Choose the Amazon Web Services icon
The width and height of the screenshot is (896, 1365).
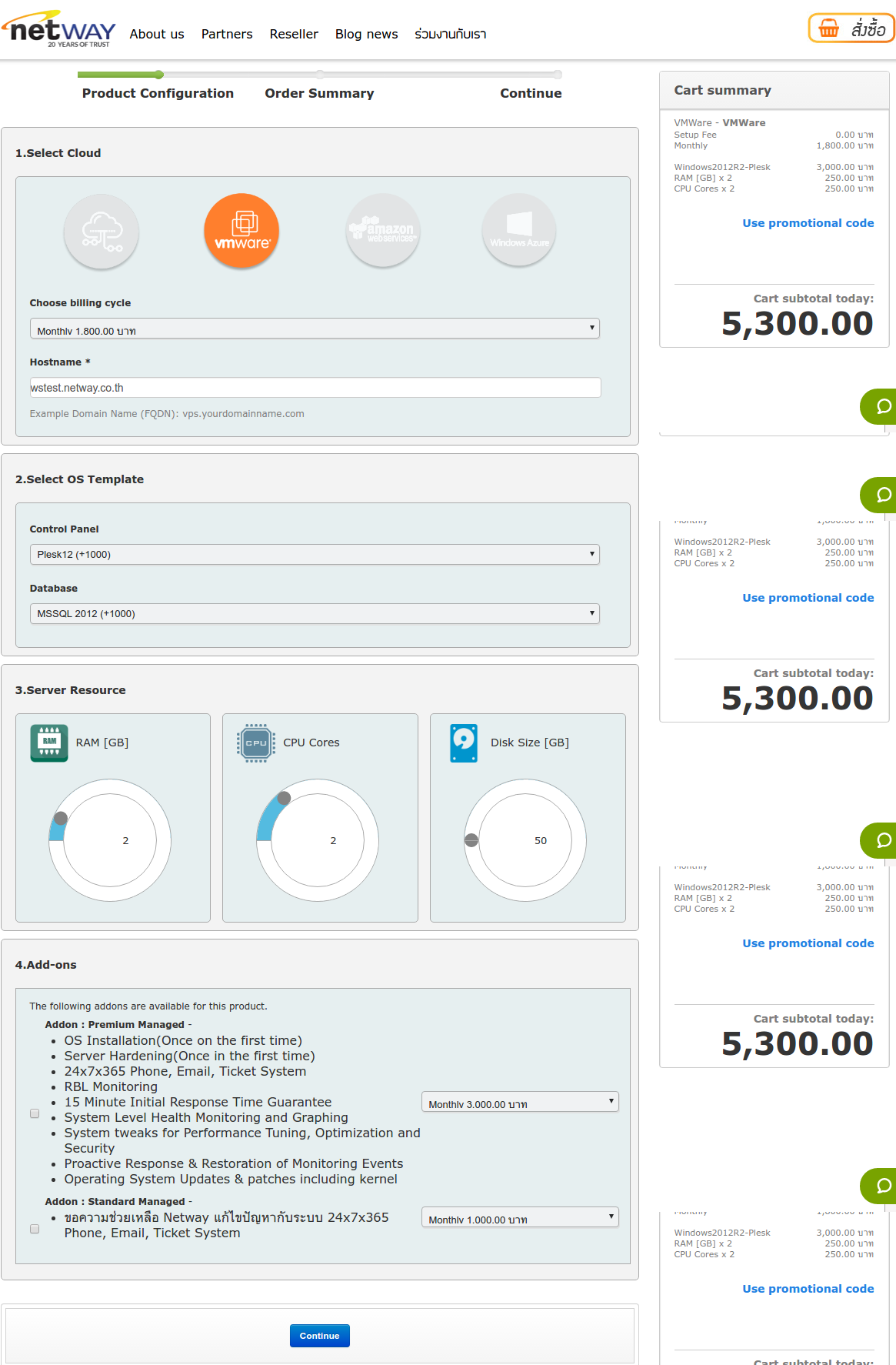383,231
